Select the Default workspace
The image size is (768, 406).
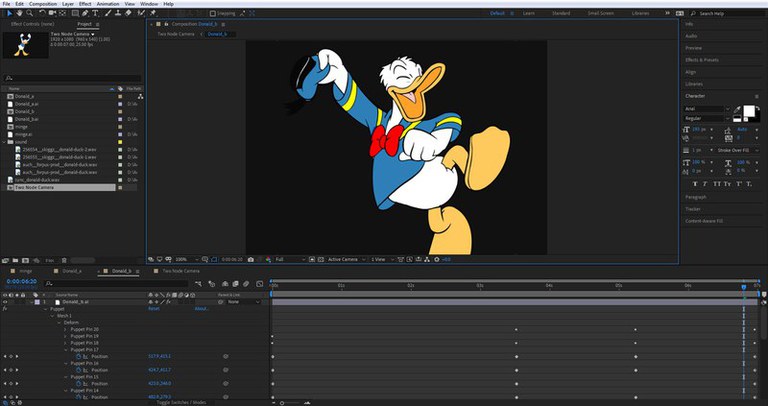pyautogui.click(x=497, y=13)
